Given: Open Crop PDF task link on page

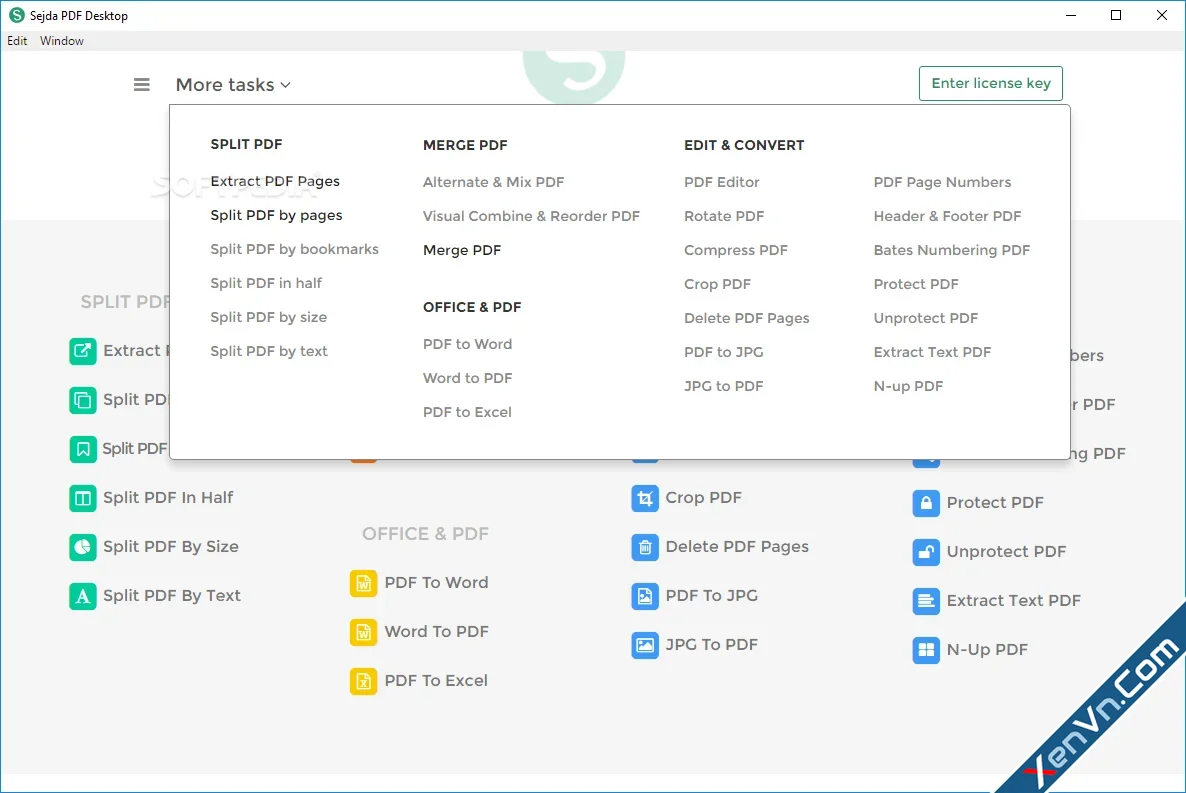Looking at the screenshot, I should (703, 498).
